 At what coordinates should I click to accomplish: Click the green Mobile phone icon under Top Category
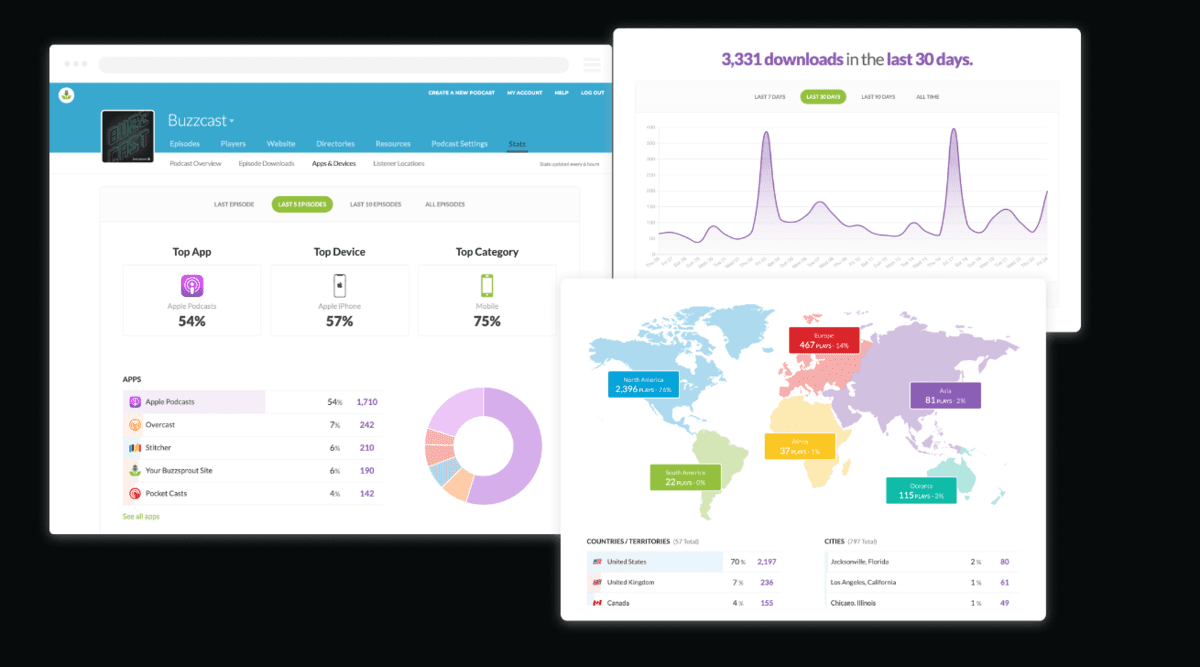487,286
